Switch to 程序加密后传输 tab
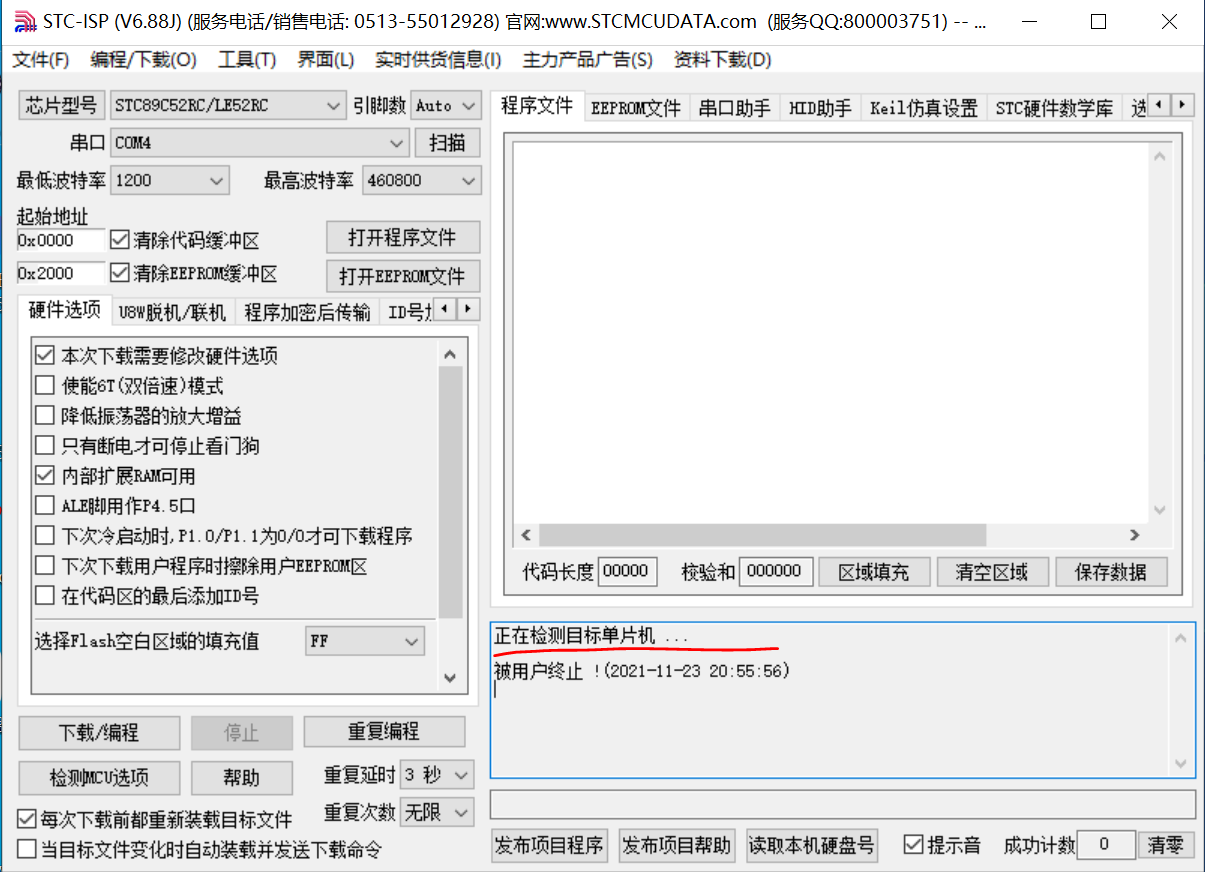 tap(307, 312)
